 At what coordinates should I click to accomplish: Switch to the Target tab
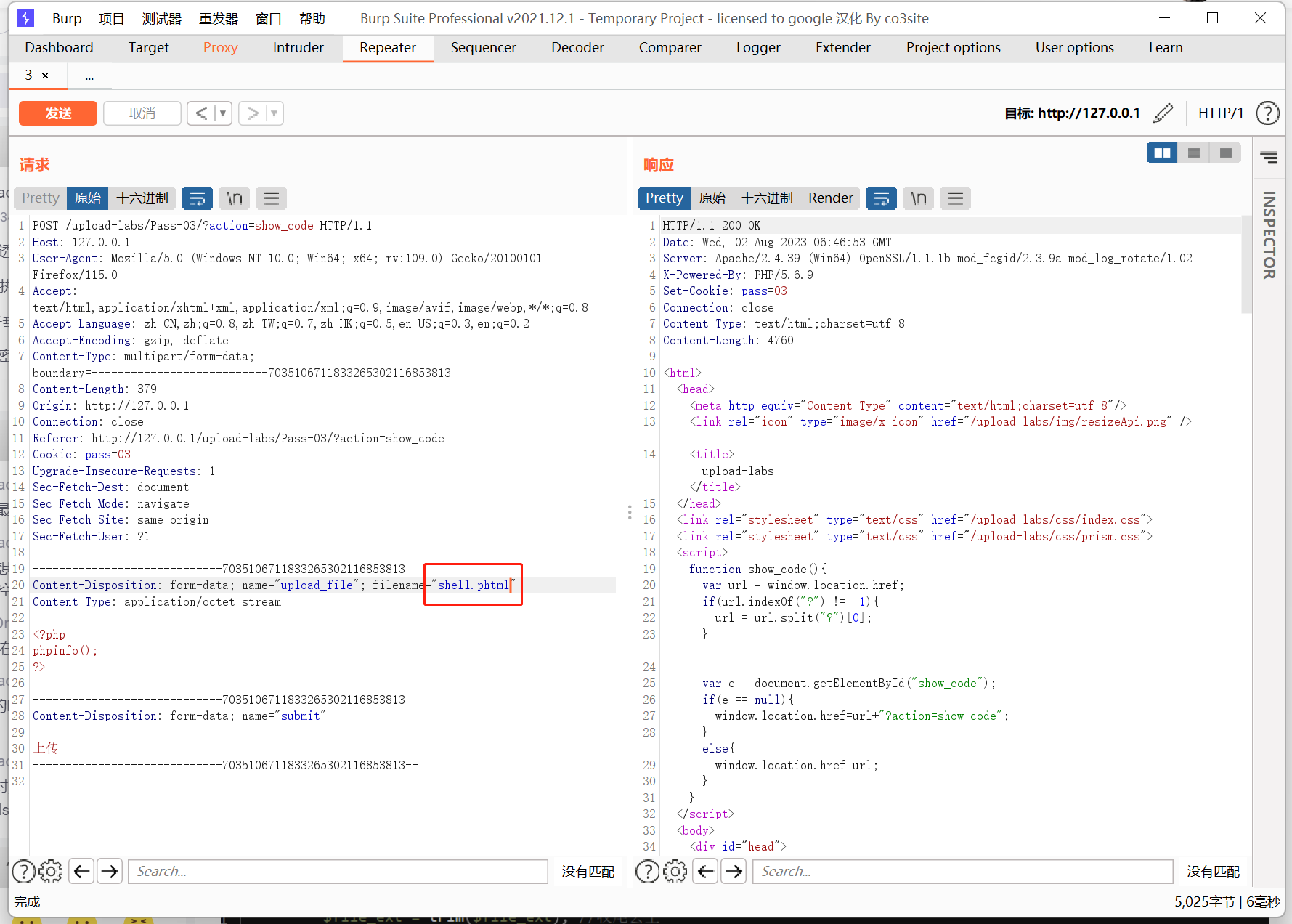[148, 47]
